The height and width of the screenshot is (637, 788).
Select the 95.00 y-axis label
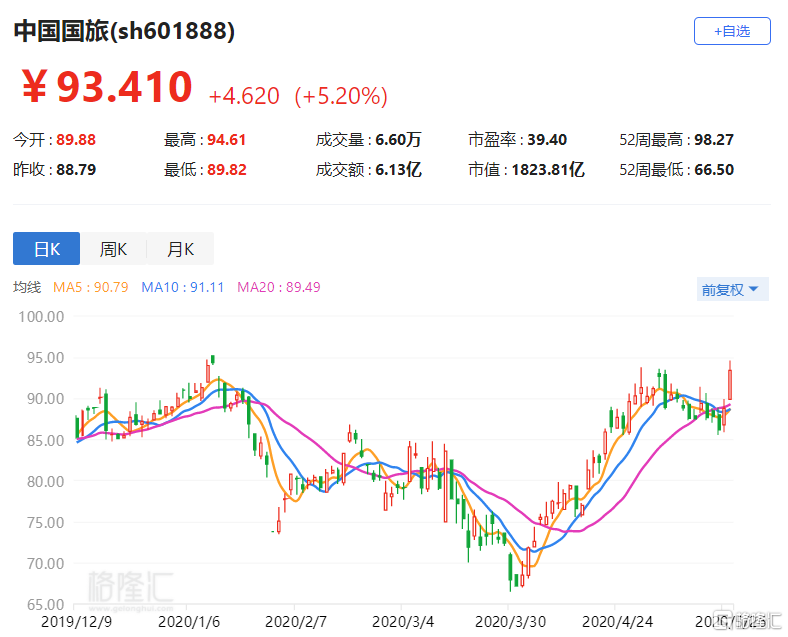coord(45,358)
